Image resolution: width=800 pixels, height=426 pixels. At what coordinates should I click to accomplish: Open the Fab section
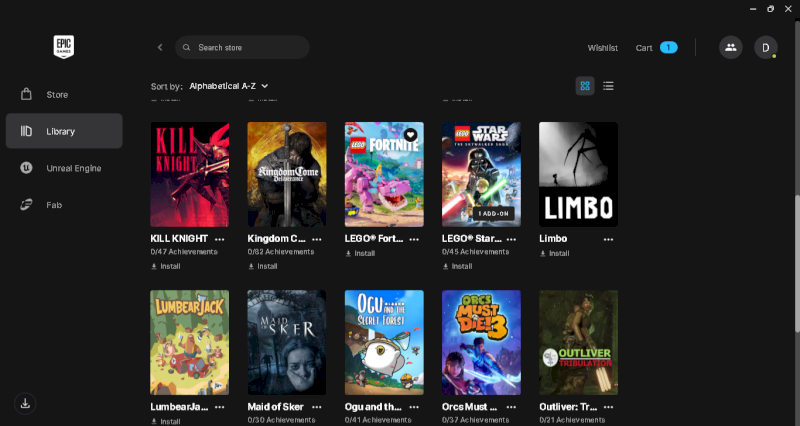click(64, 205)
